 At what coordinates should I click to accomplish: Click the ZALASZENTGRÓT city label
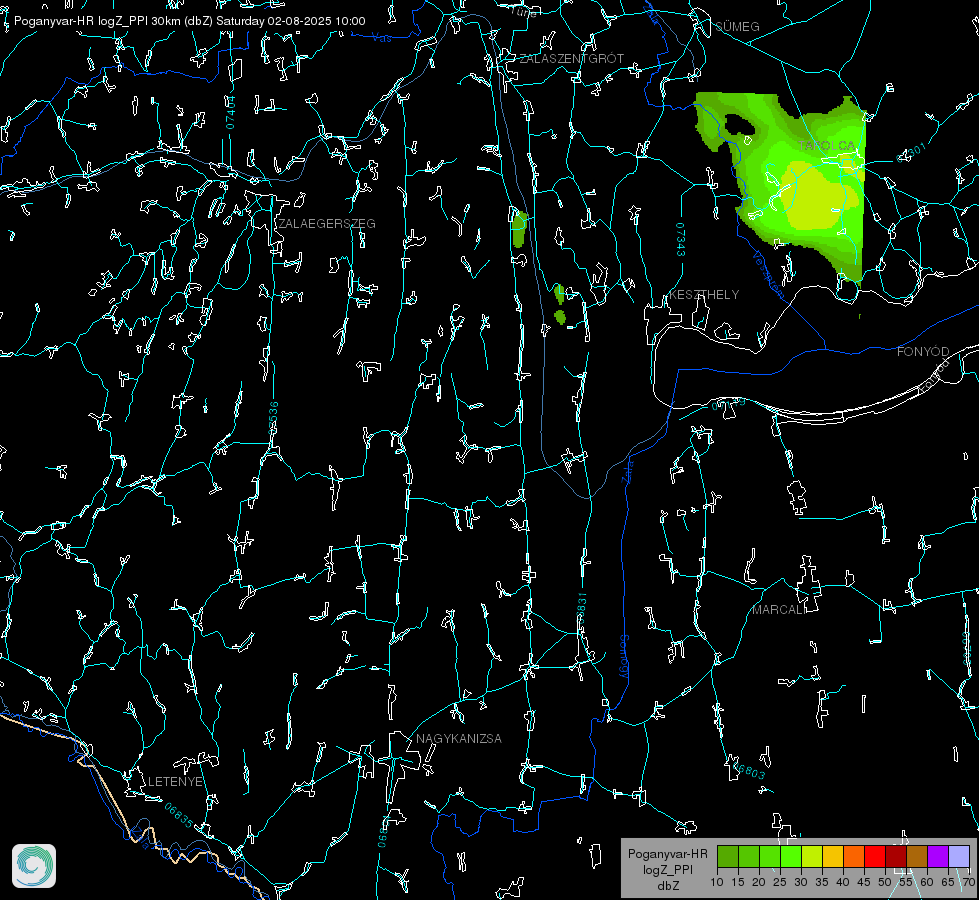click(571, 58)
